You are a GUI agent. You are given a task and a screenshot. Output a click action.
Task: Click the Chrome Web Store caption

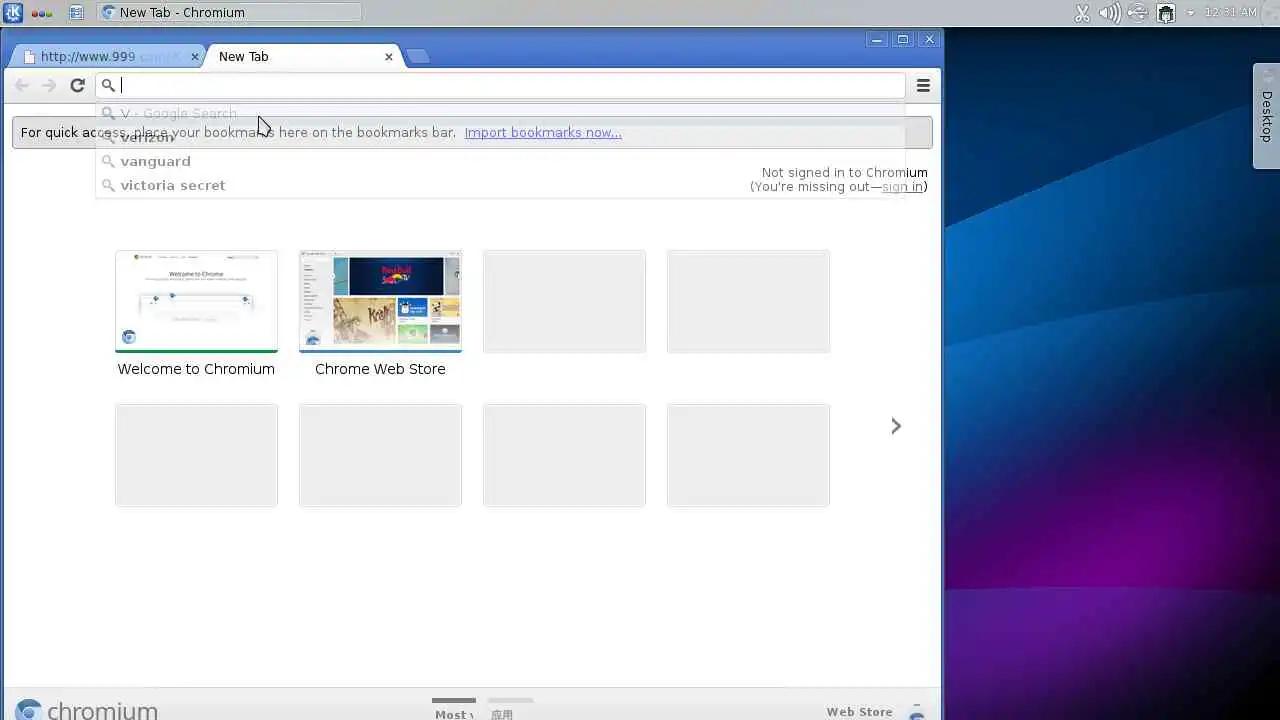(380, 369)
